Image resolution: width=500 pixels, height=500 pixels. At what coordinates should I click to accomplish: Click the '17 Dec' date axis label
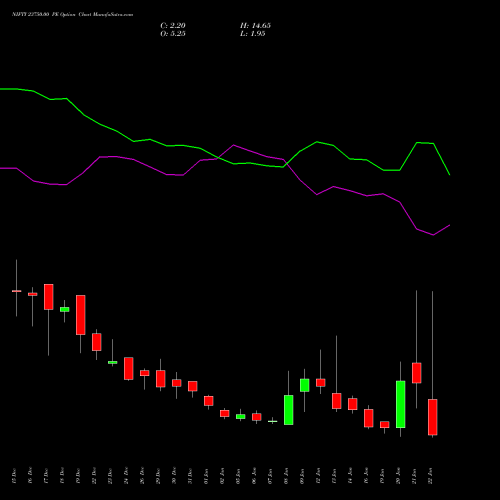click(x=46, y=476)
